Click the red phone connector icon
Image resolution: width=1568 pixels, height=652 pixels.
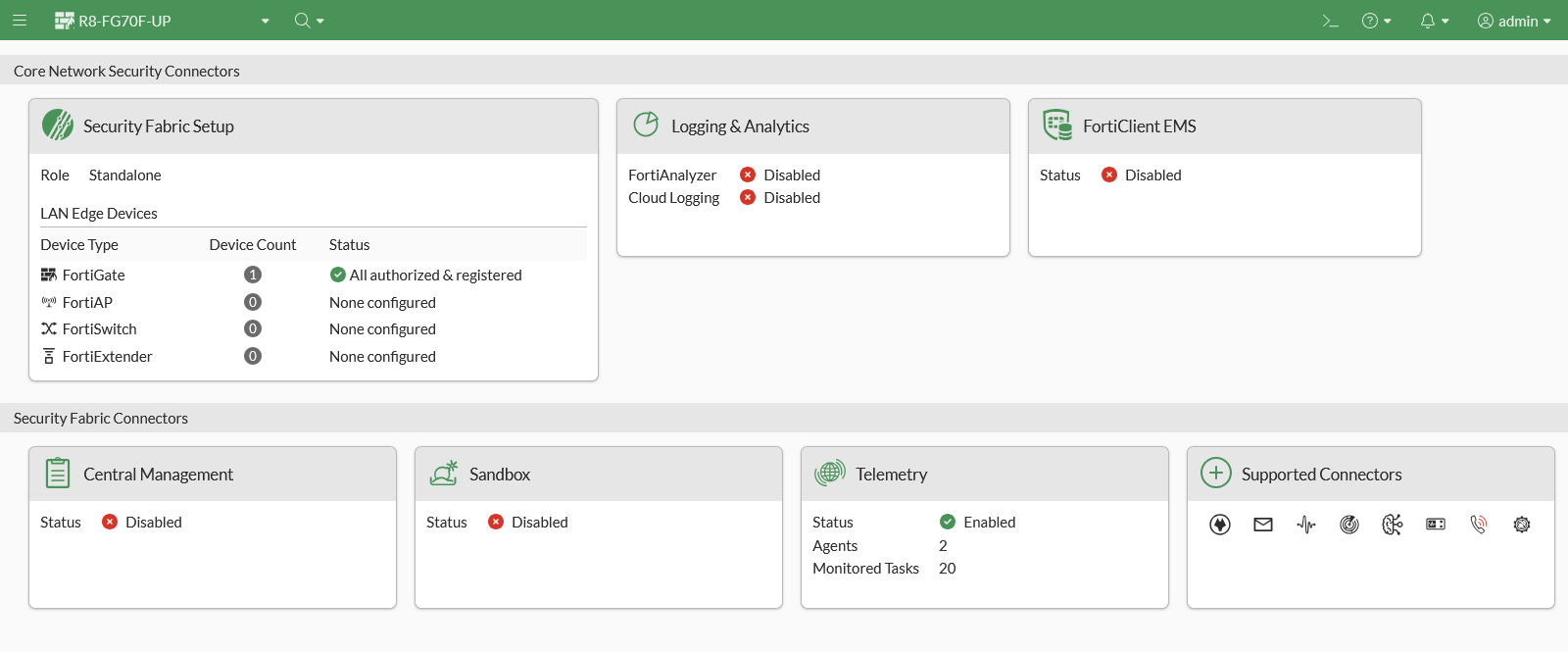[1479, 525]
